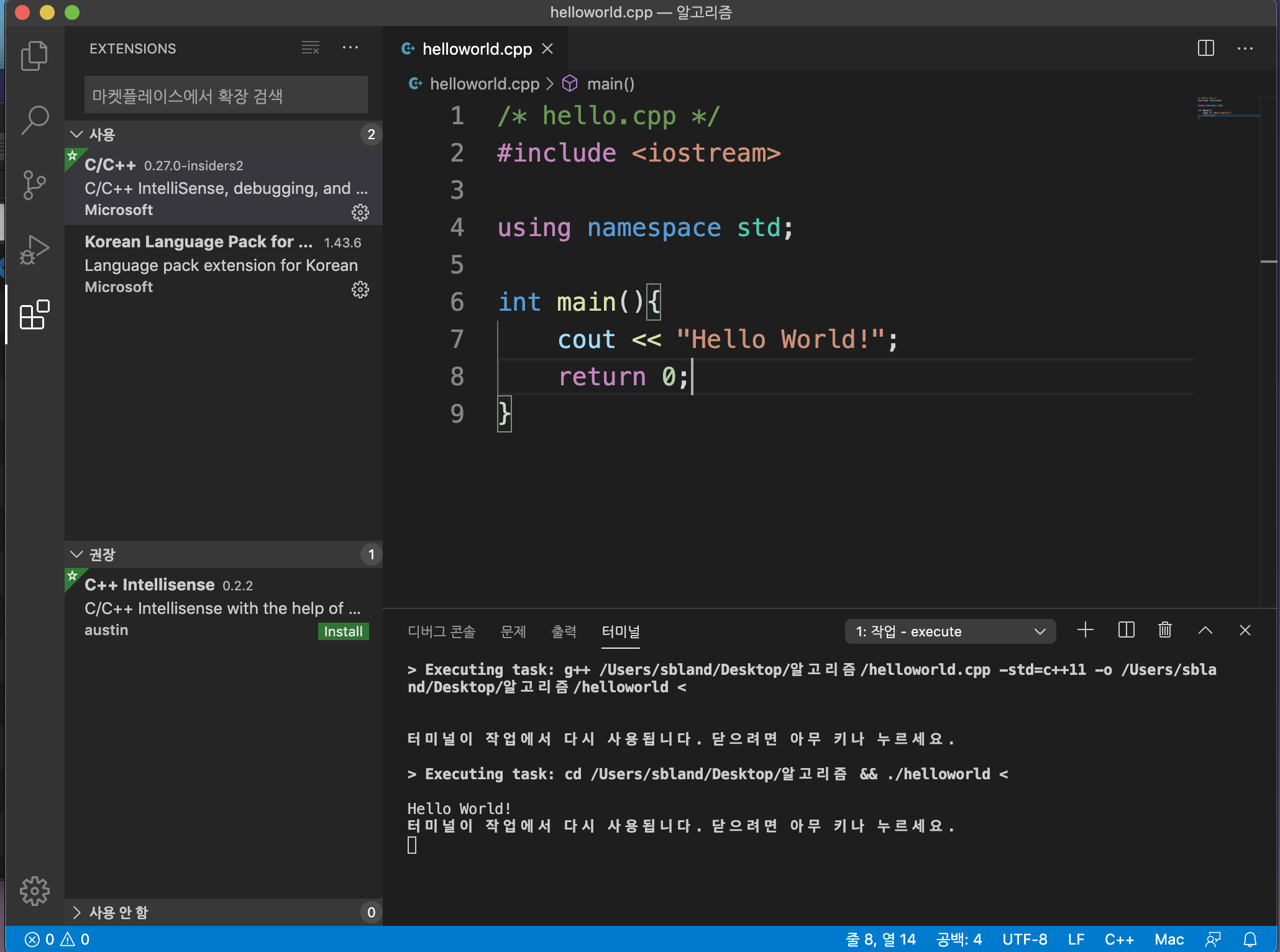Open the Search view in activity bar

tap(34, 120)
